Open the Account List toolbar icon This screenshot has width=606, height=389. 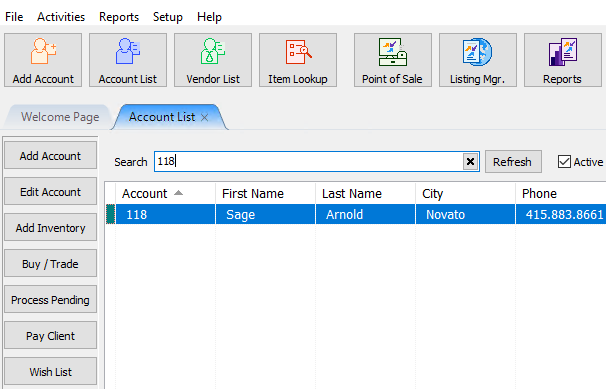pos(128,60)
